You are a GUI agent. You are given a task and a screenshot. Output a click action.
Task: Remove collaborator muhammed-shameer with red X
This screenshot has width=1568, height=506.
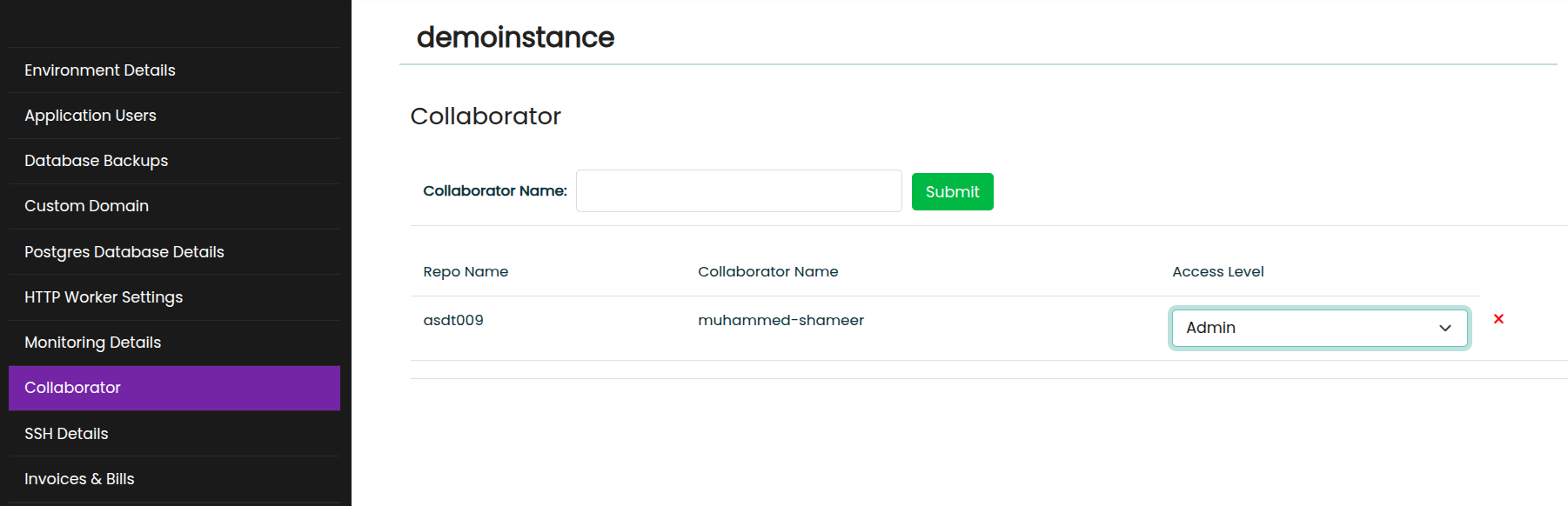point(1498,319)
